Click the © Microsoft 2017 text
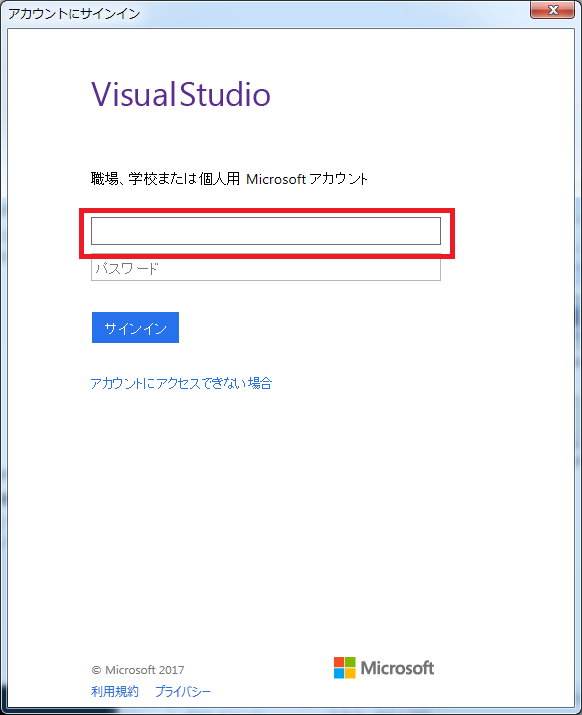The image size is (582, 715). coord(138,670)
